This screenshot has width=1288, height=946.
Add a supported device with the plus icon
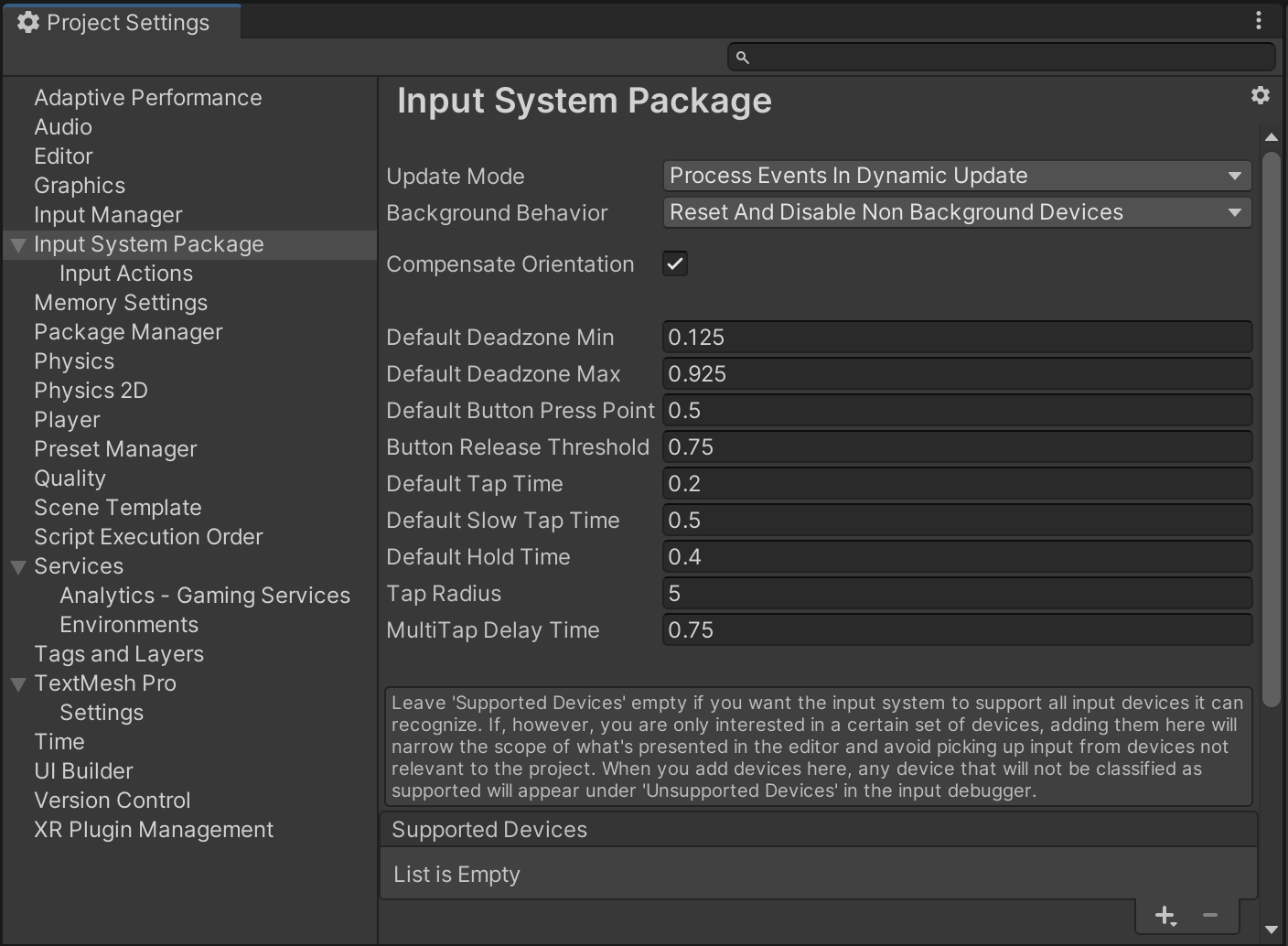coord(1165,915)
